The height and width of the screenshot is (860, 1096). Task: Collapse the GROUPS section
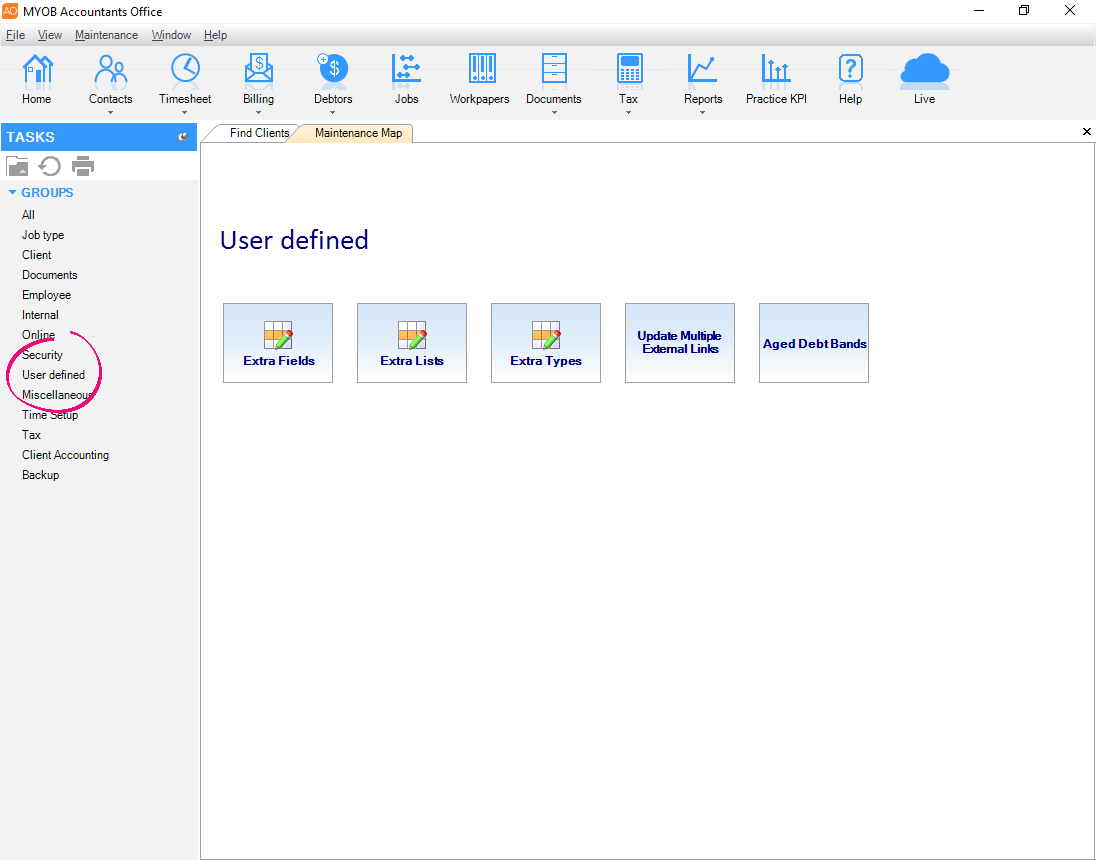coord(13,193)
